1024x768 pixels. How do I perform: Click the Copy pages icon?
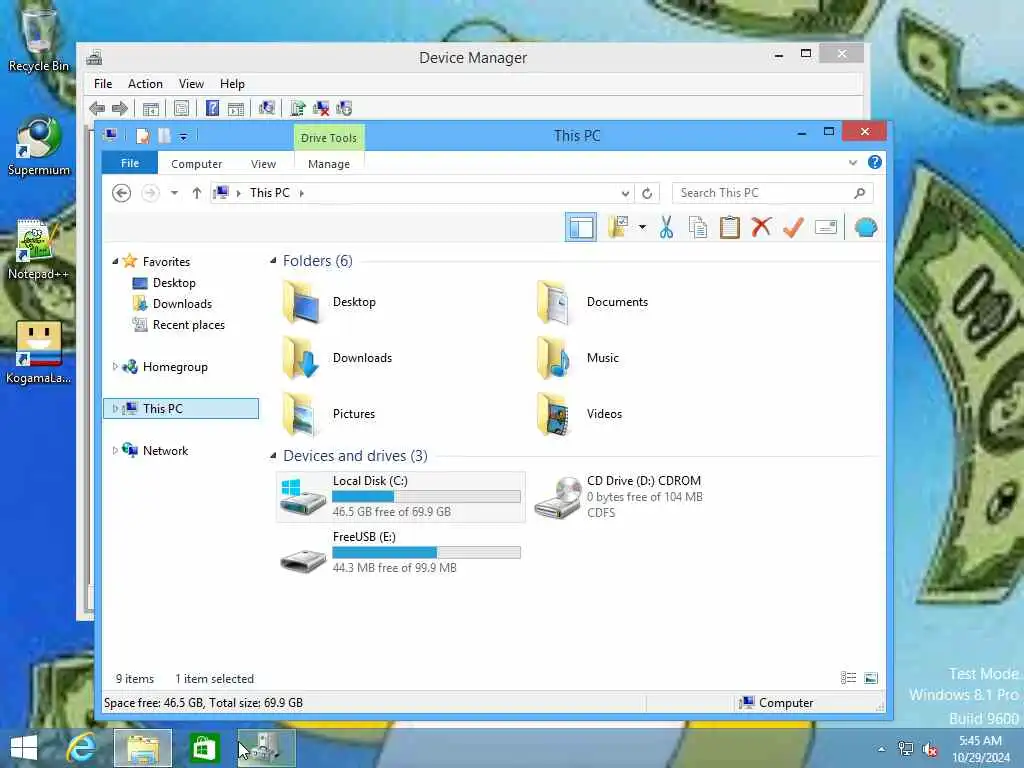pyautogui.click(x=697, y=227)
